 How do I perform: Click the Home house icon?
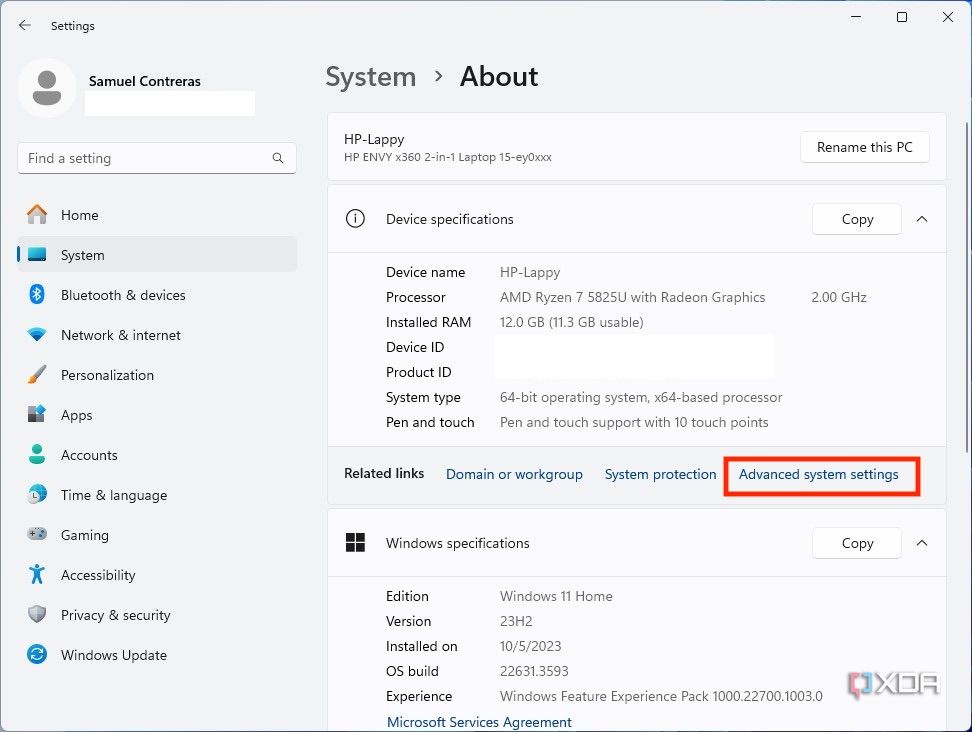pyautogui.click(x=37, y=214)
